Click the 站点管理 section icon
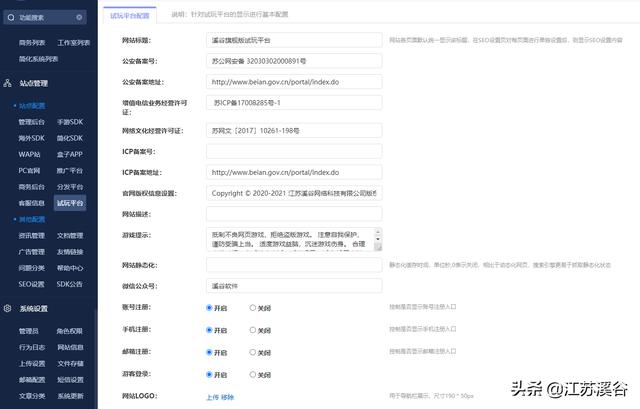Image resolution: width=640 pixels, height=409 pixels. click(x=9, y=83)
